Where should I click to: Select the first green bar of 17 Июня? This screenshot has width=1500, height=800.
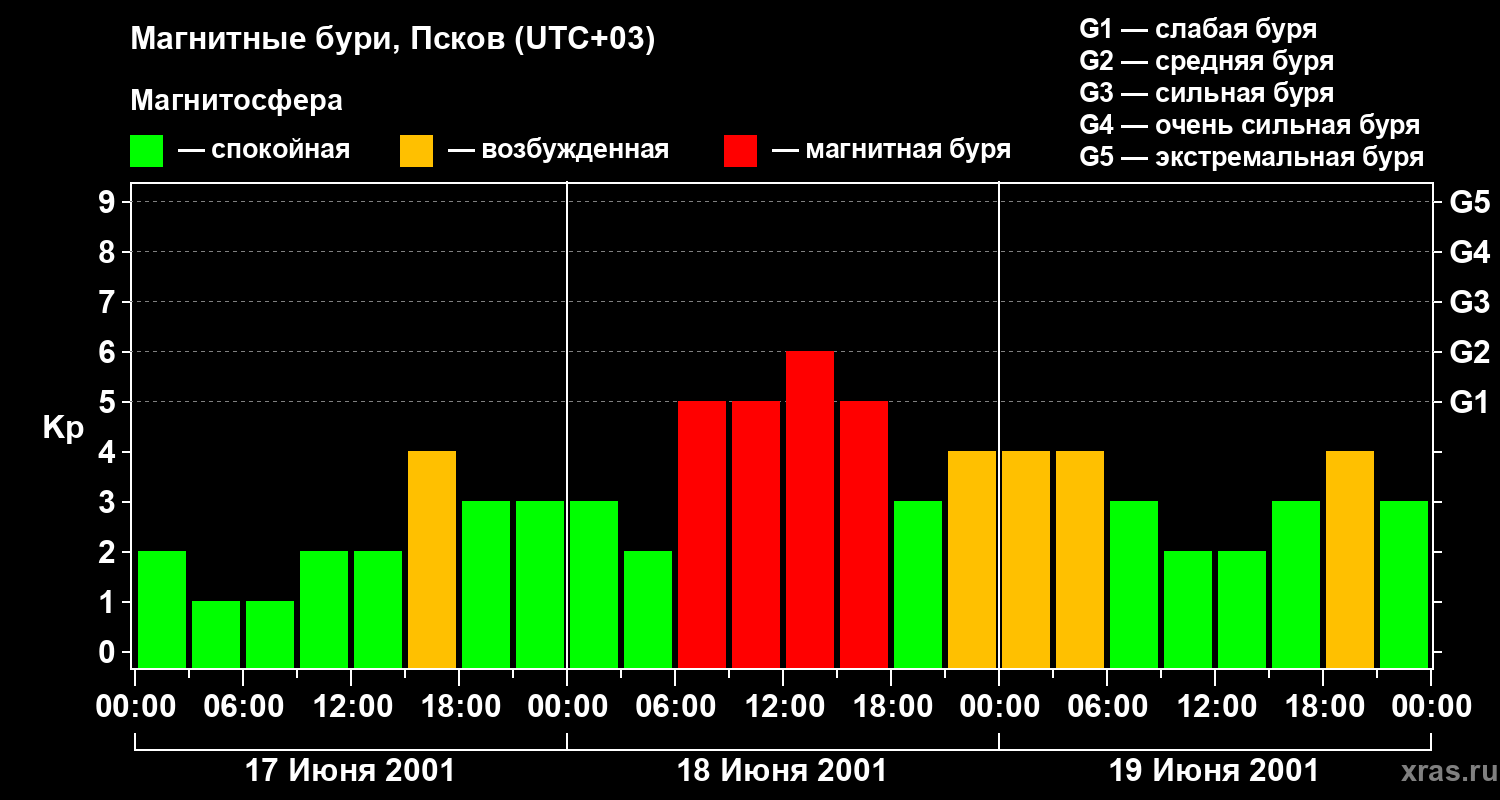coord(162,609)
